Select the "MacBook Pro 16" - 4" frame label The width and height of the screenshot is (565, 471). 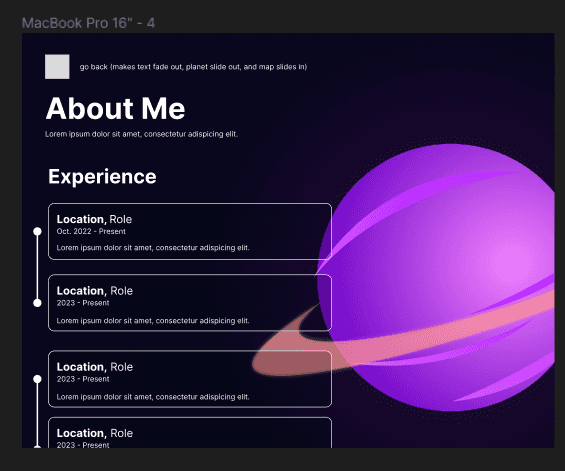(88, 23)
